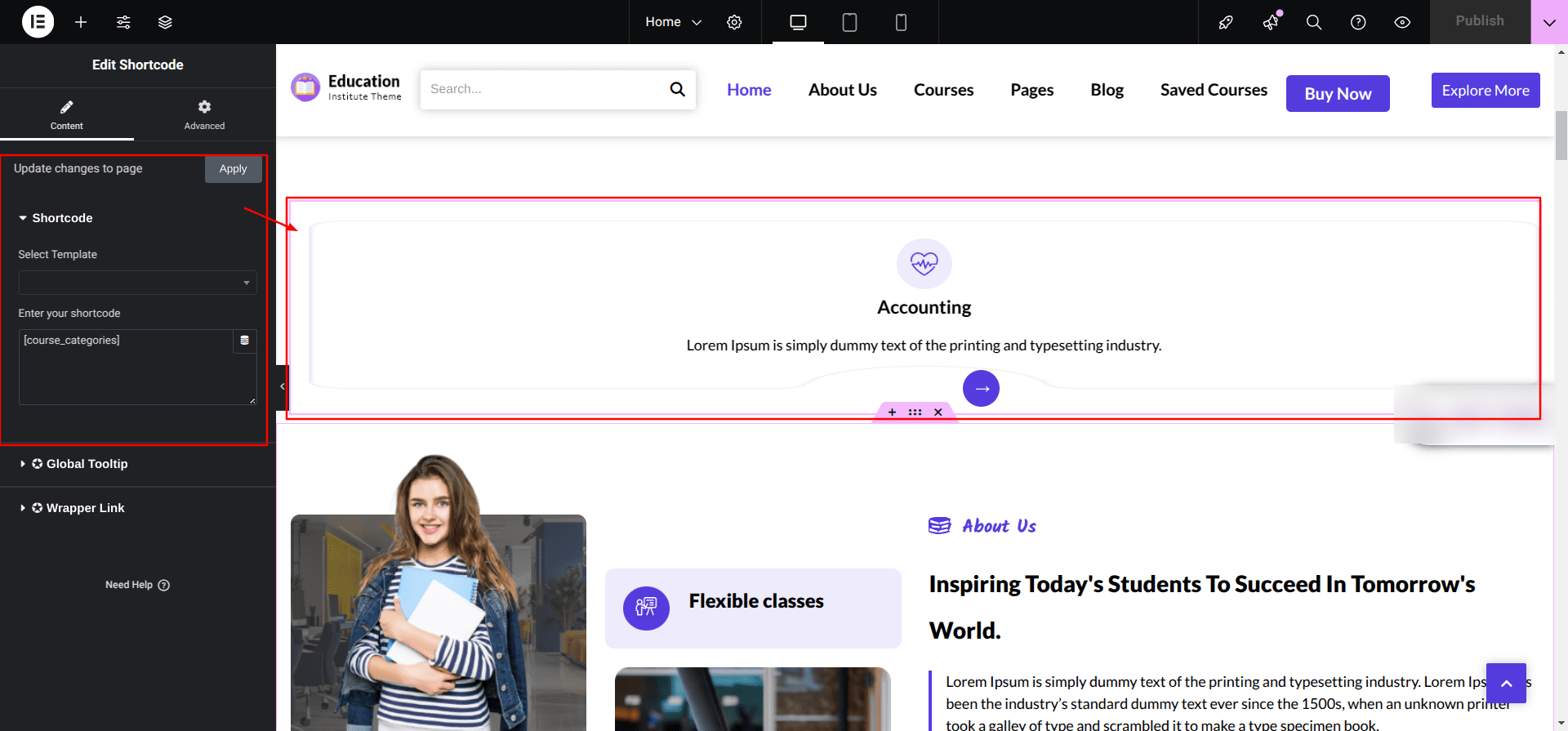Open the Pages menu item

click(1031, 90)
